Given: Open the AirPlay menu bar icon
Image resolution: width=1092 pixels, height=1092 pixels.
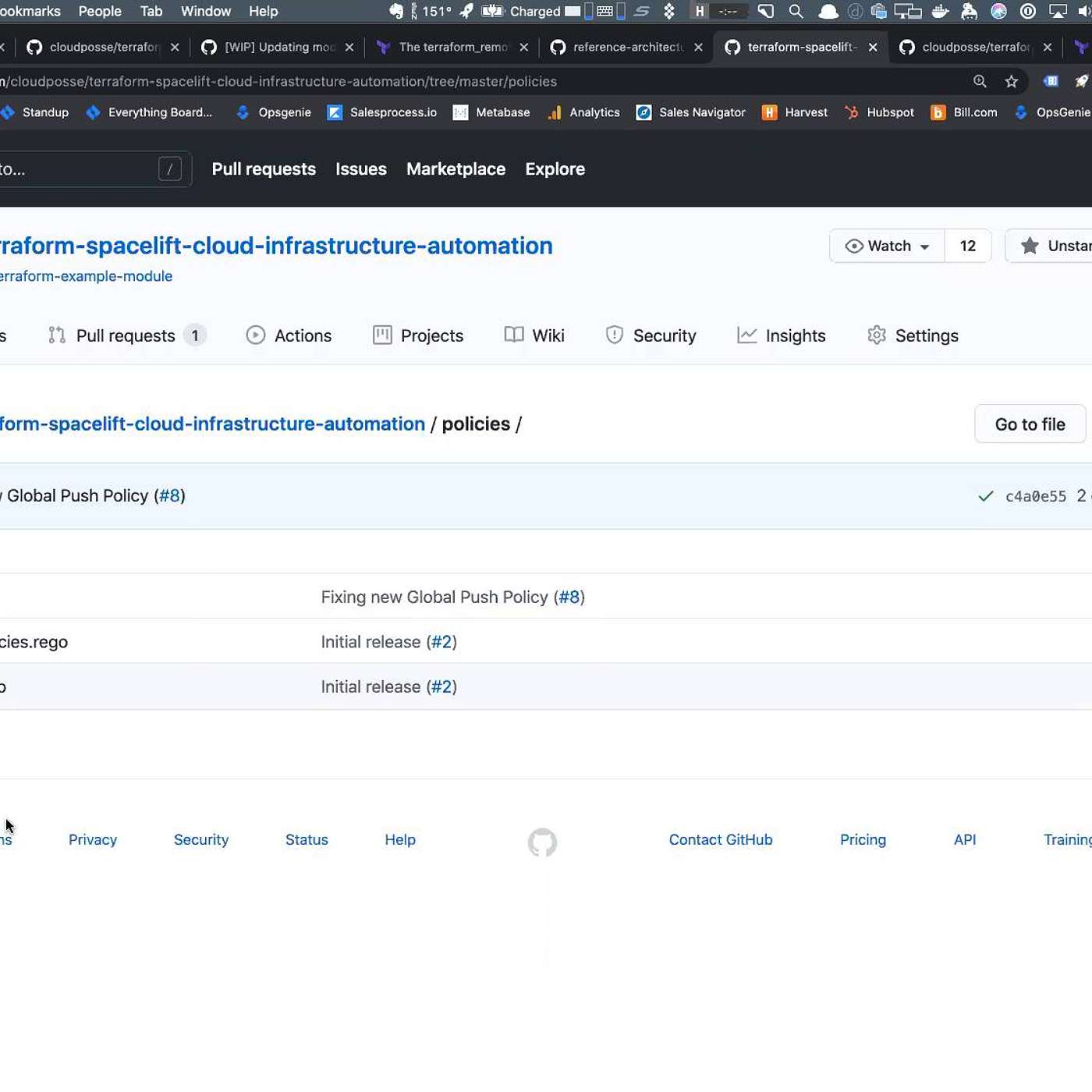Looking at the screenshot, I should (x=1058, y=11).
